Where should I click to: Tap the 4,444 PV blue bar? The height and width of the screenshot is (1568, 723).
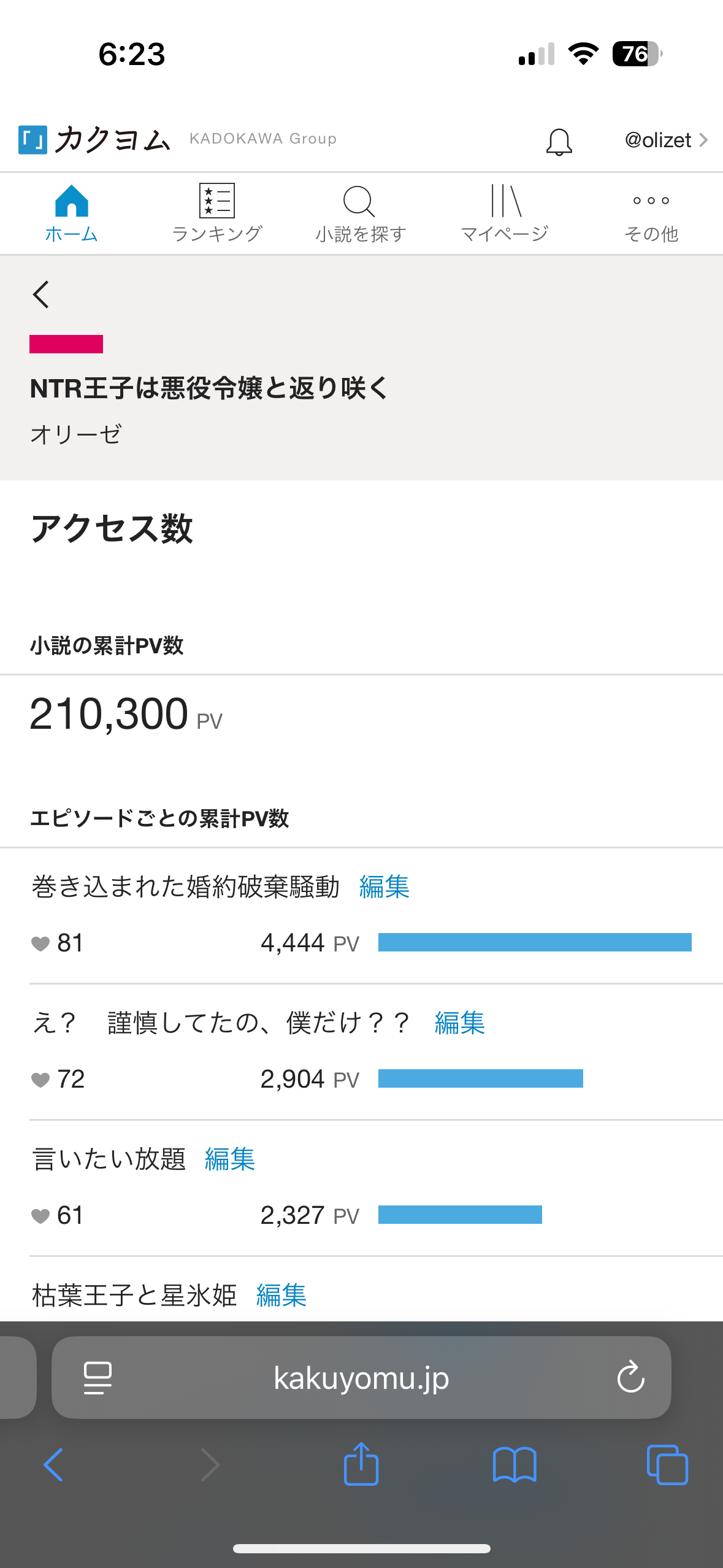pyautogui.click(x=535, y=942)
